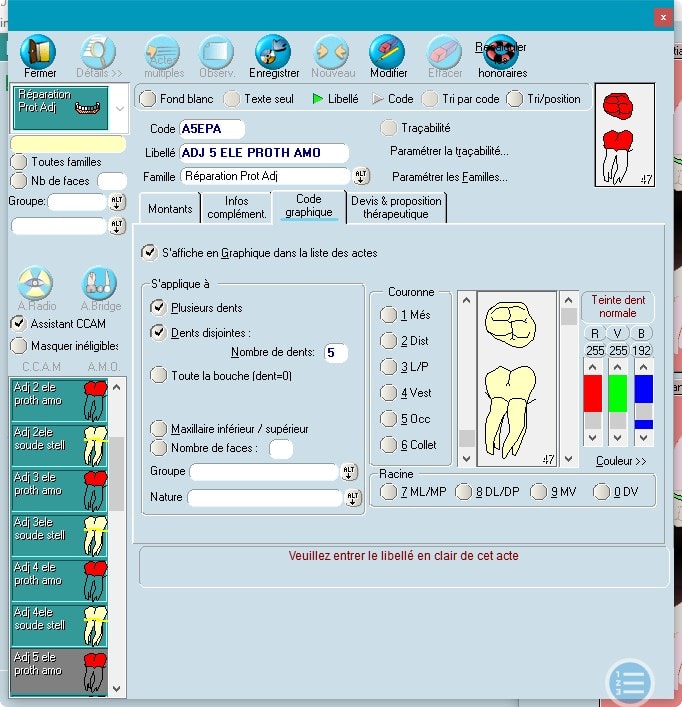Click the Nombre de dents input field
The height and width of the screenshot is (707, 682).
click(336, 352)
